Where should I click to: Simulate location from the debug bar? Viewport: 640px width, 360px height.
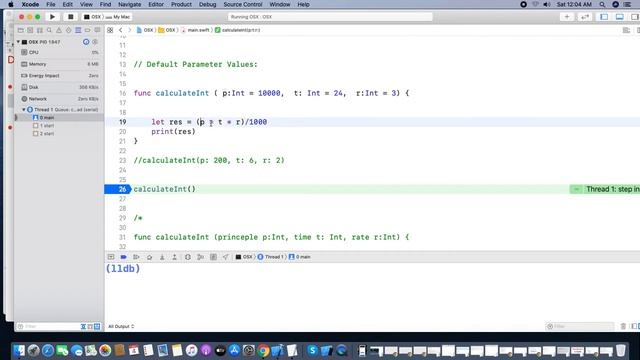pyautogui.click(x=226, y=257)
